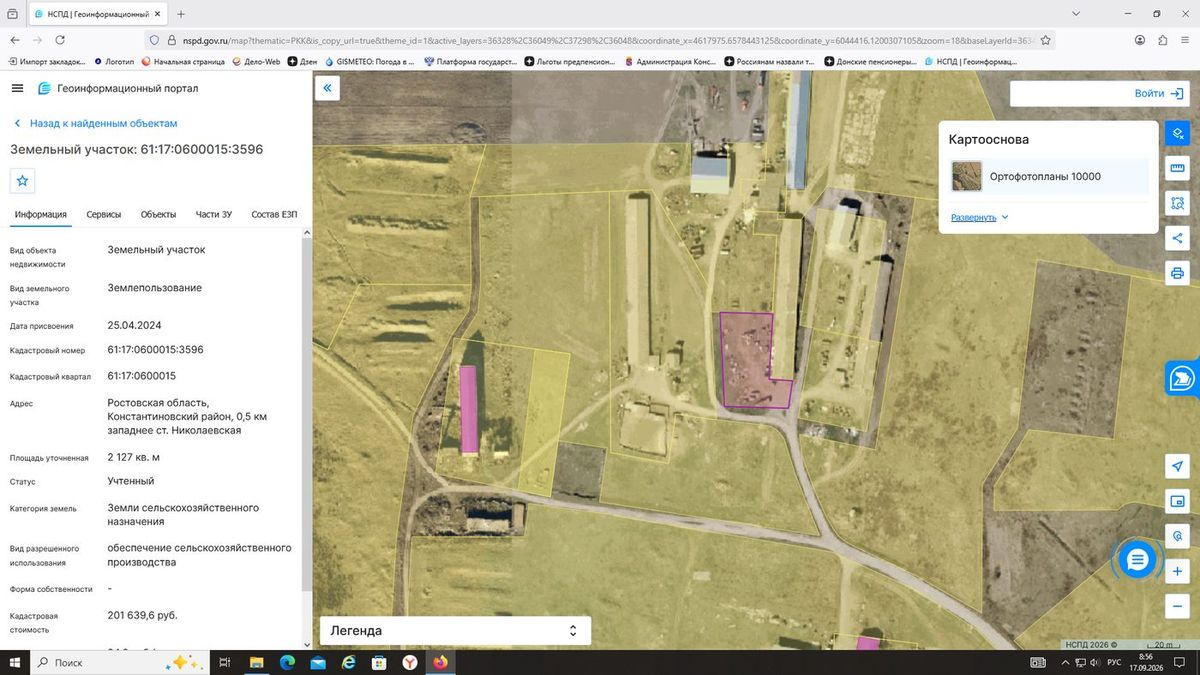The image size is (1200, 675).
Task: Open the blue assistant side widget
Action: [x=1183, y=378]
